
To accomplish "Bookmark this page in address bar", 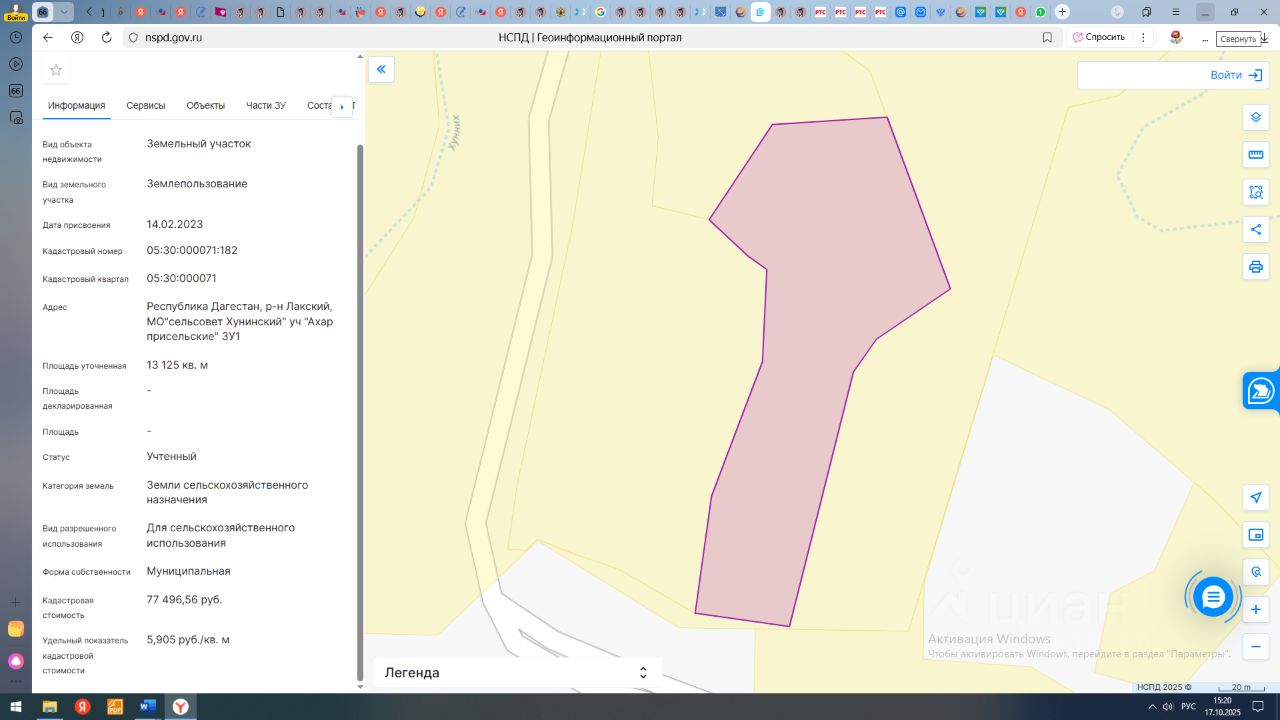I will [x=1047, y=37].
